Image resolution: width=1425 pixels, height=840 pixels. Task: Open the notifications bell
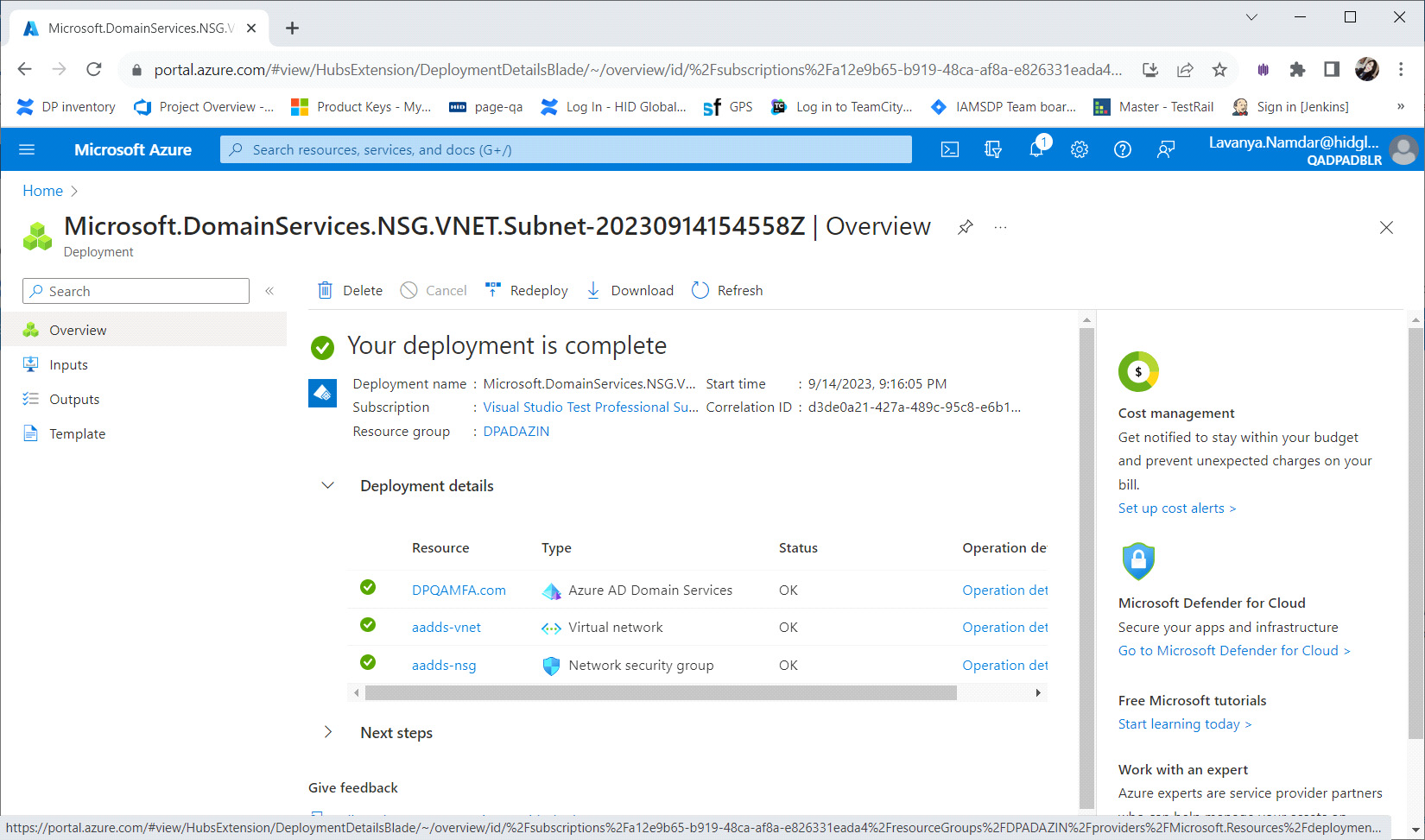[1036, 149]
